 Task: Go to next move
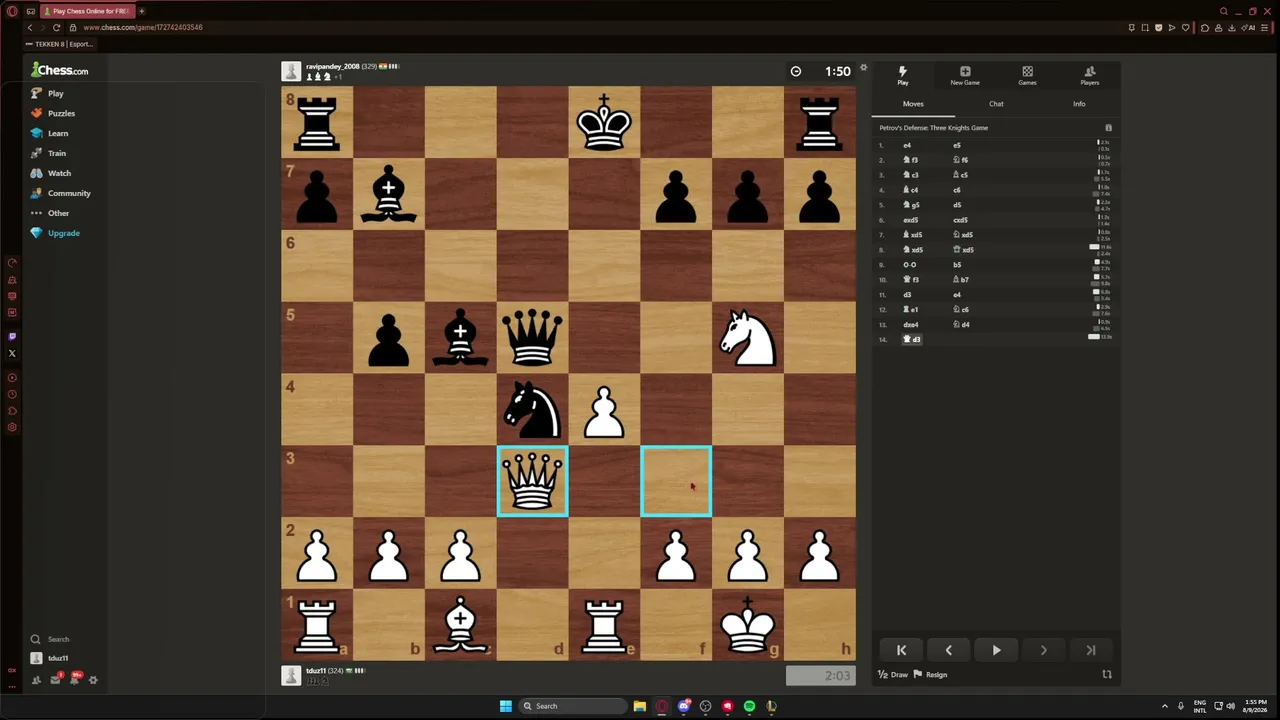coord(1043,650)
